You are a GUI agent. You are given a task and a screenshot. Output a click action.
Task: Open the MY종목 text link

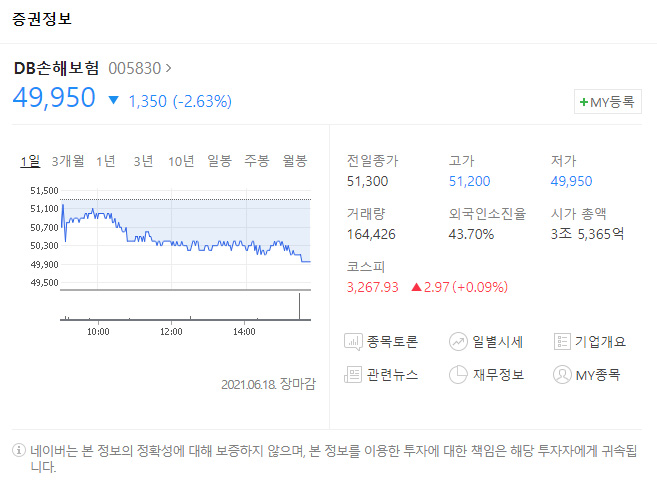click(598, 375)
